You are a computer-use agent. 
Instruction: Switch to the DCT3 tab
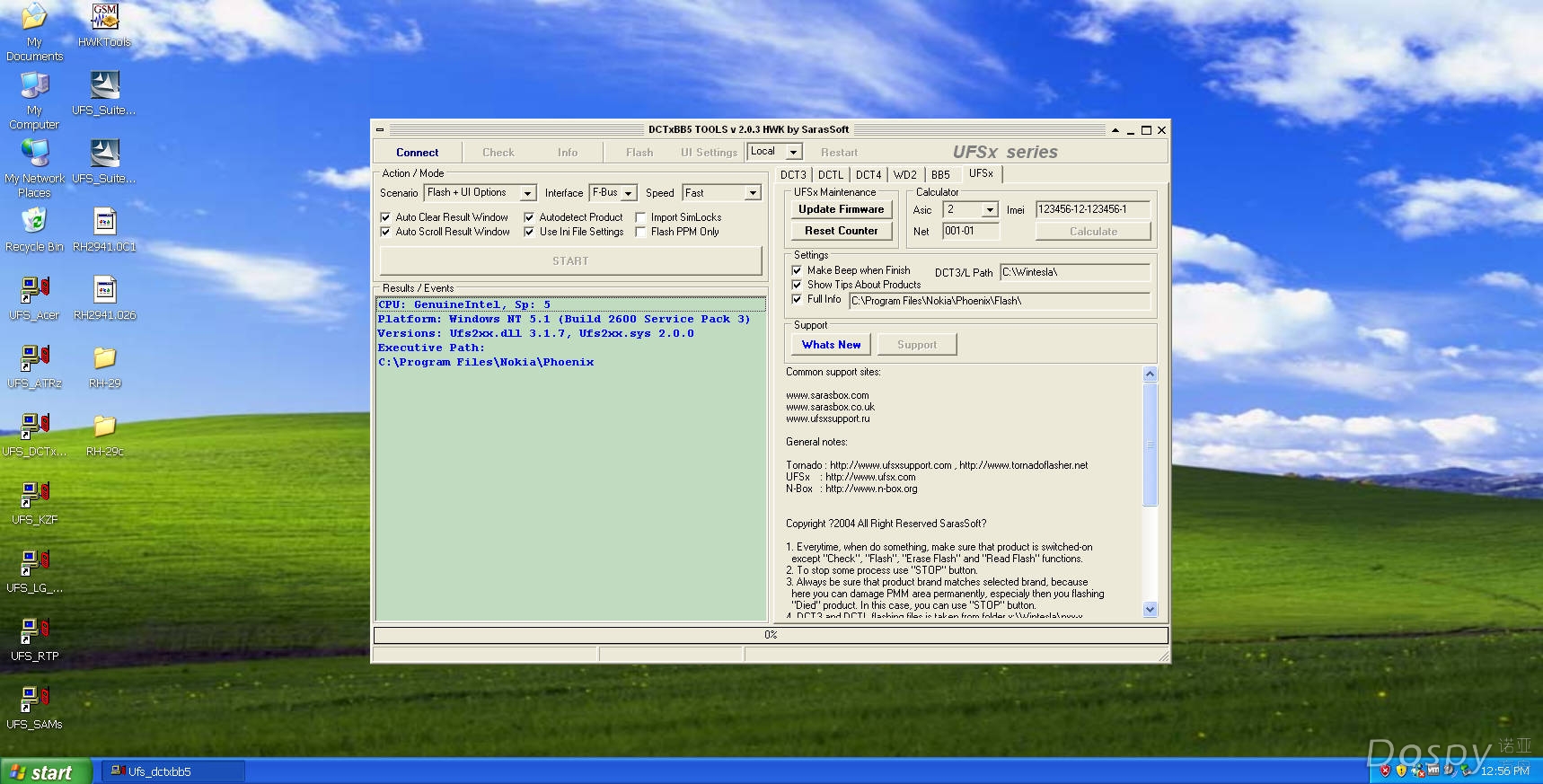coord(793,175)
